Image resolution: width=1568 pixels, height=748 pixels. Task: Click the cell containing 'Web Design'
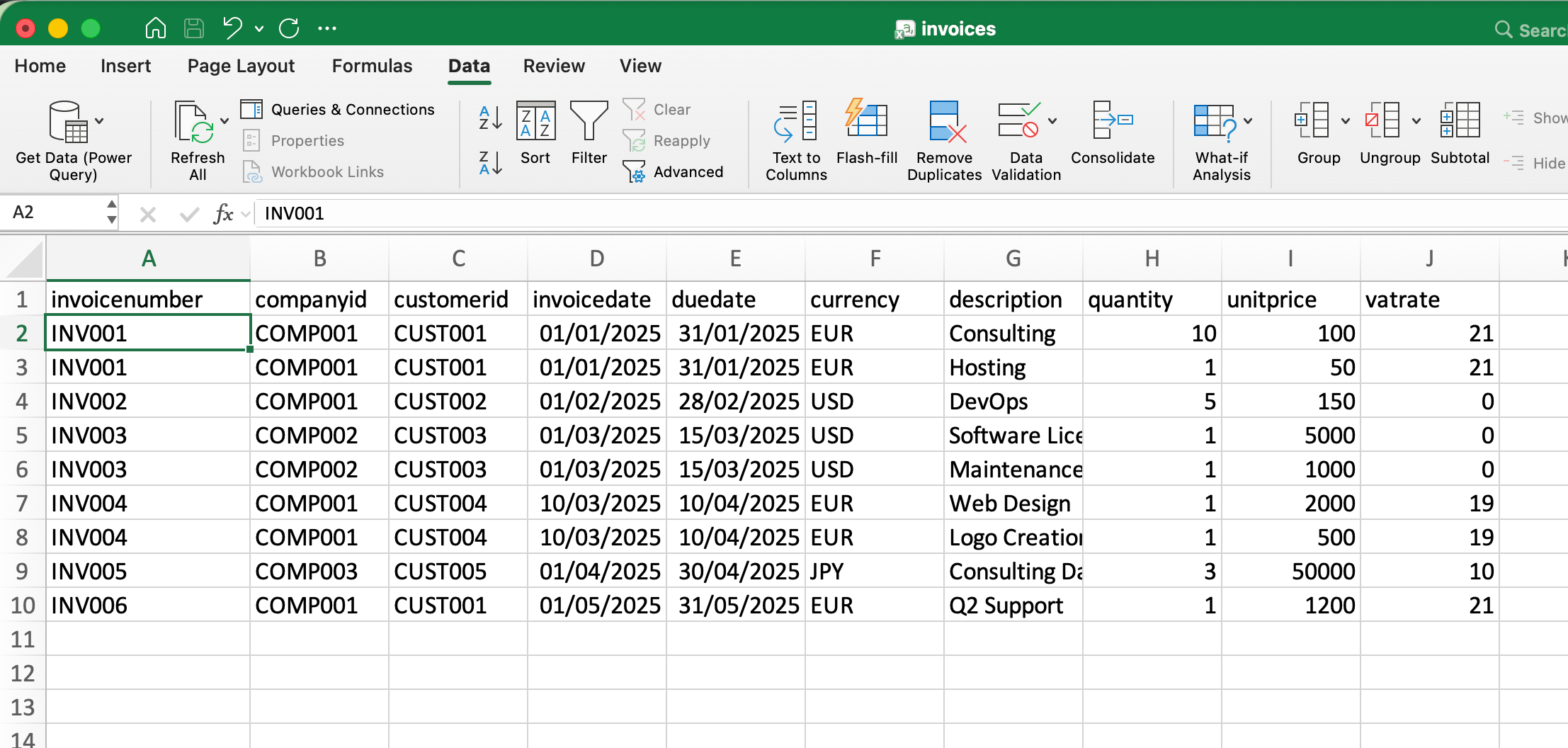pos(1013,503)
